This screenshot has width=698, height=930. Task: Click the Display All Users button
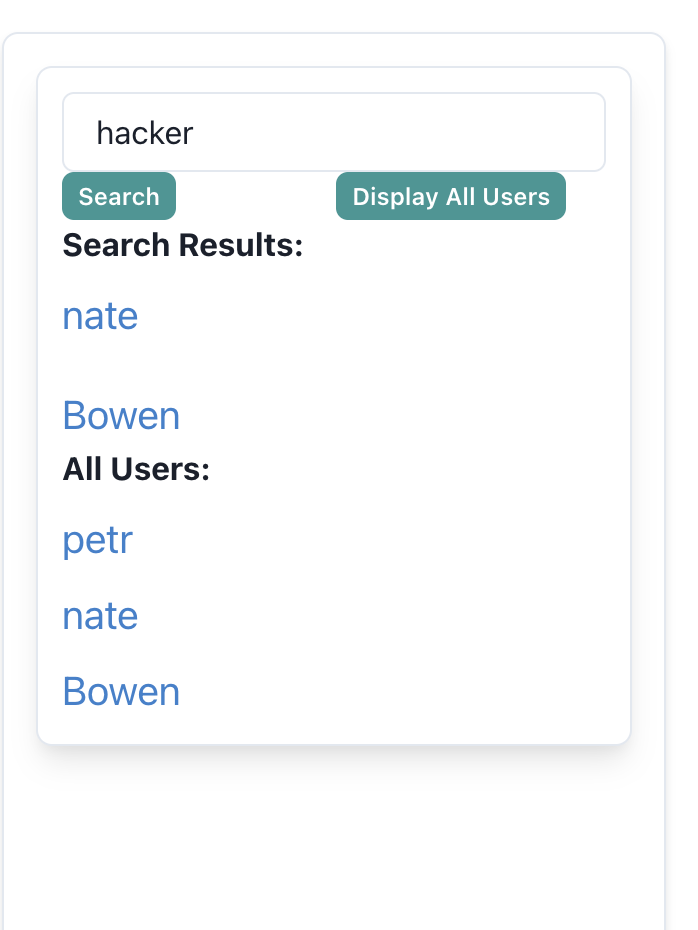451,196
